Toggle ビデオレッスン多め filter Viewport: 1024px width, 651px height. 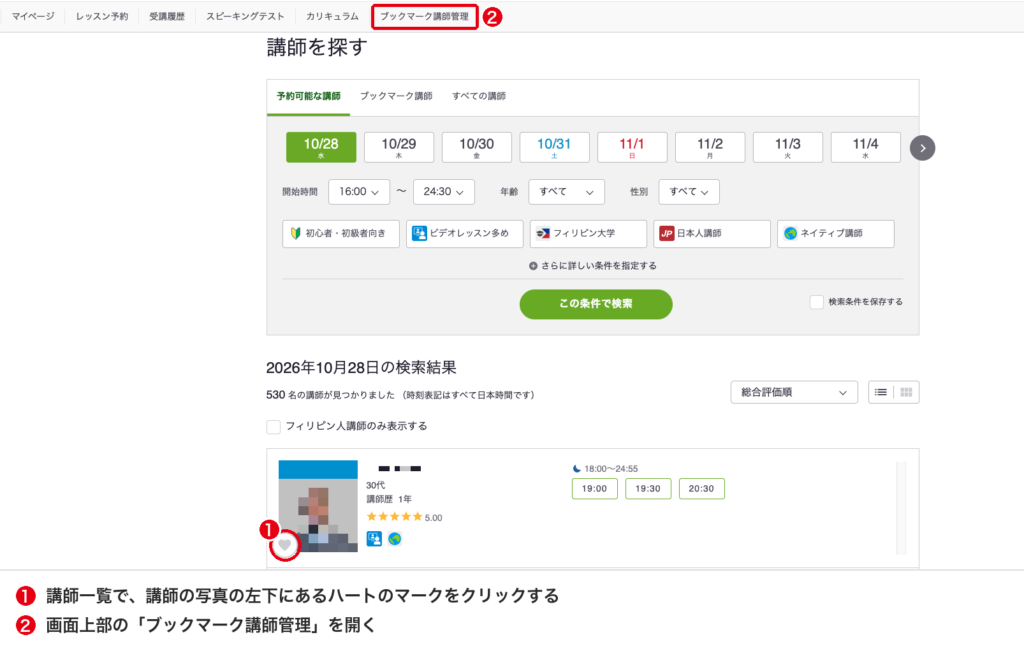tap(464, 233)
